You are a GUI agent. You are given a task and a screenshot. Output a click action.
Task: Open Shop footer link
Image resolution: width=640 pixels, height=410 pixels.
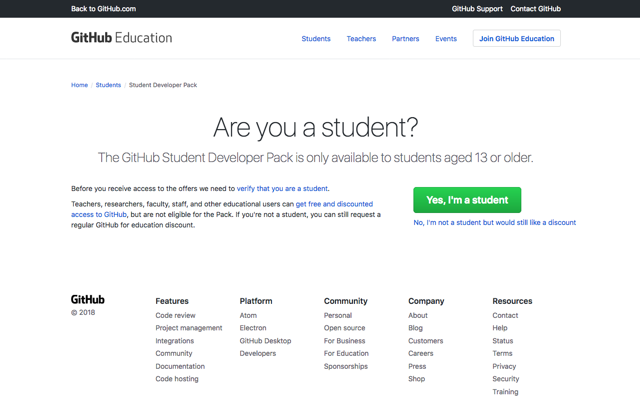(x=417, y=379)
